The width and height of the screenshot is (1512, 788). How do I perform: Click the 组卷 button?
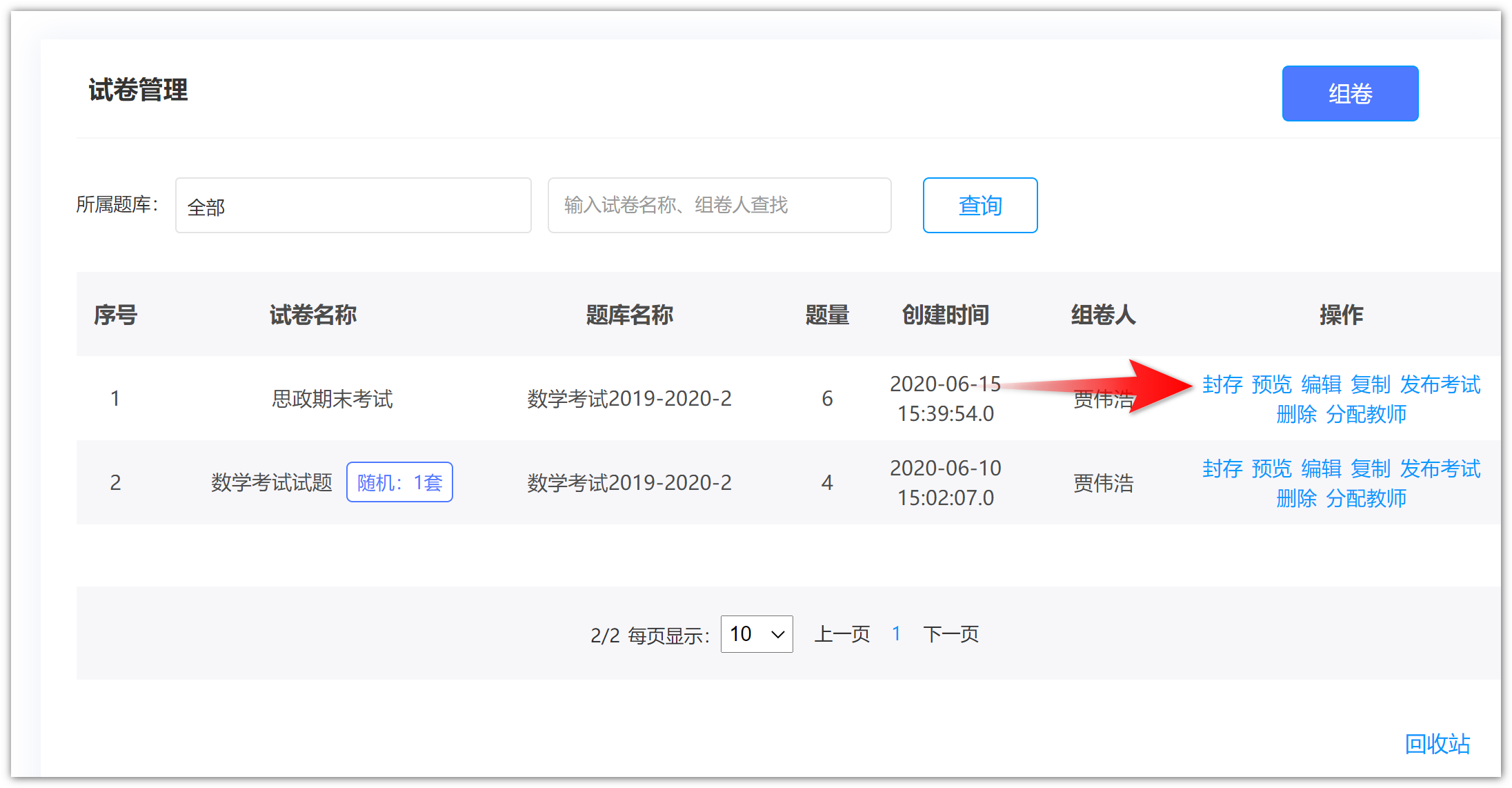click(1349, 93)
